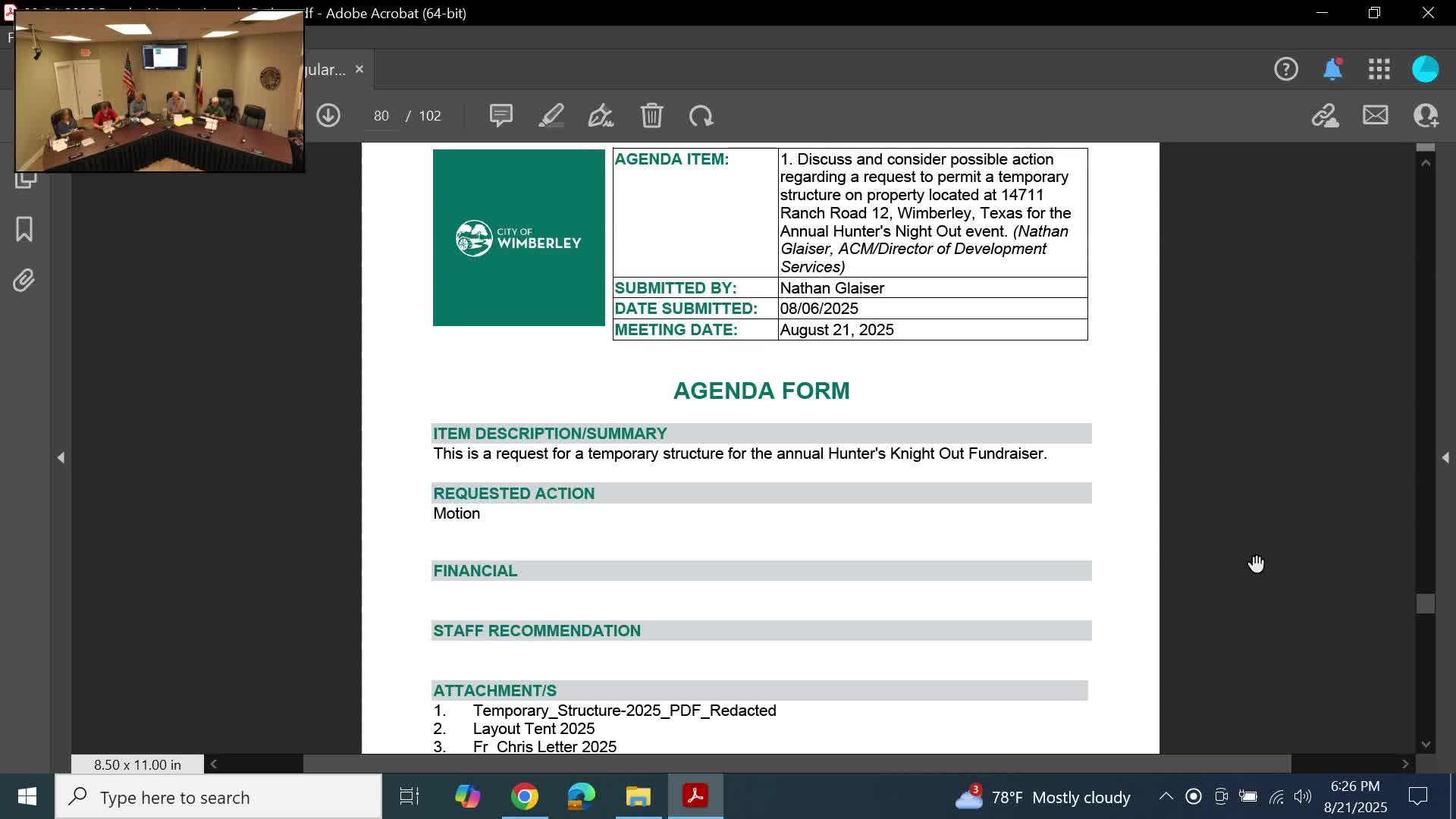Click the horizontal scrollbar at the bottom
This screenshot has height=819, width=1456.
(796, 764)
